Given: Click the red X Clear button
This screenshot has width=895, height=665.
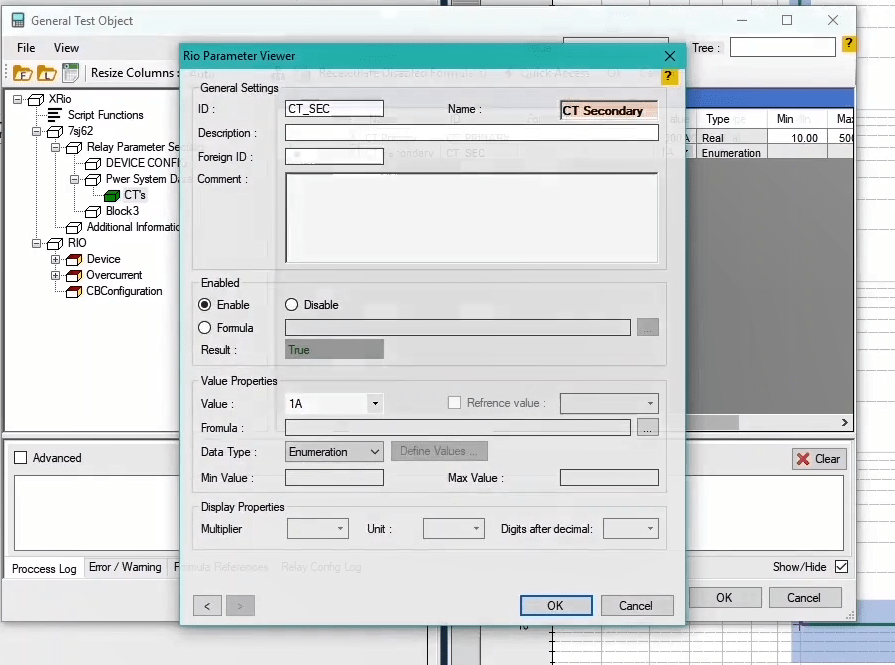Looking at the screenshot, I should 819,459.
